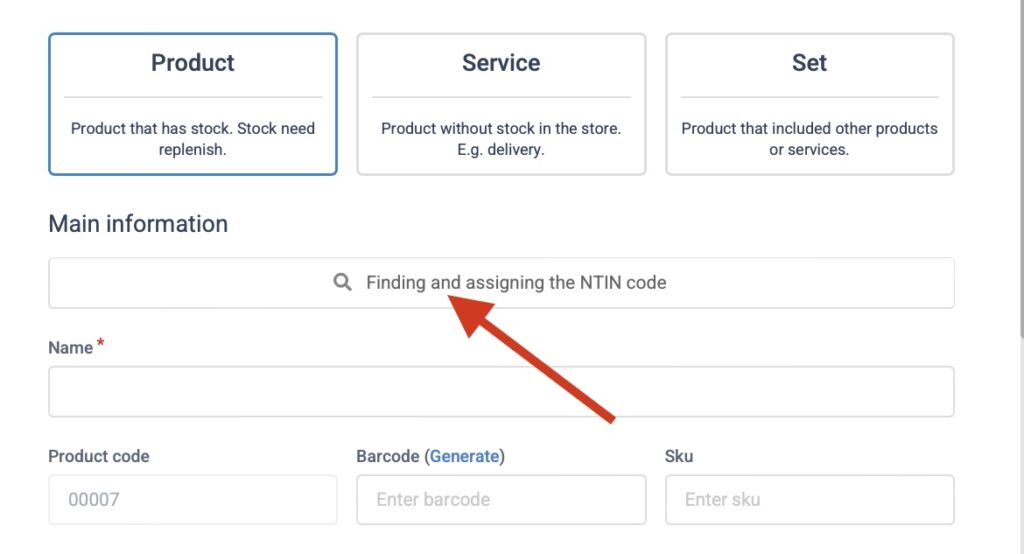
Task: Click the magnifier icon in the NTIN search bar
Action: [x=342, y=283]
